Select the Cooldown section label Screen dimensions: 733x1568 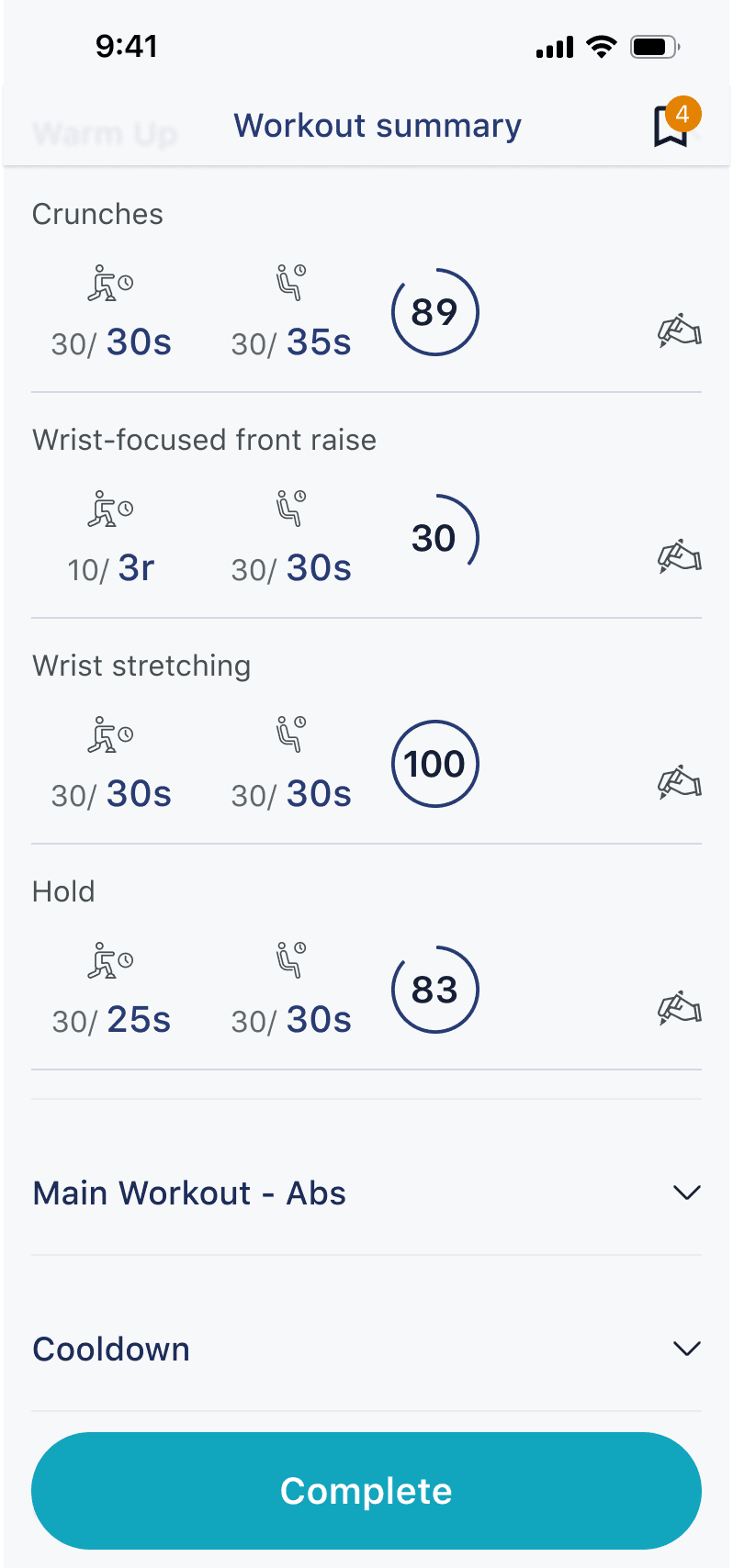pos(111,1350)
